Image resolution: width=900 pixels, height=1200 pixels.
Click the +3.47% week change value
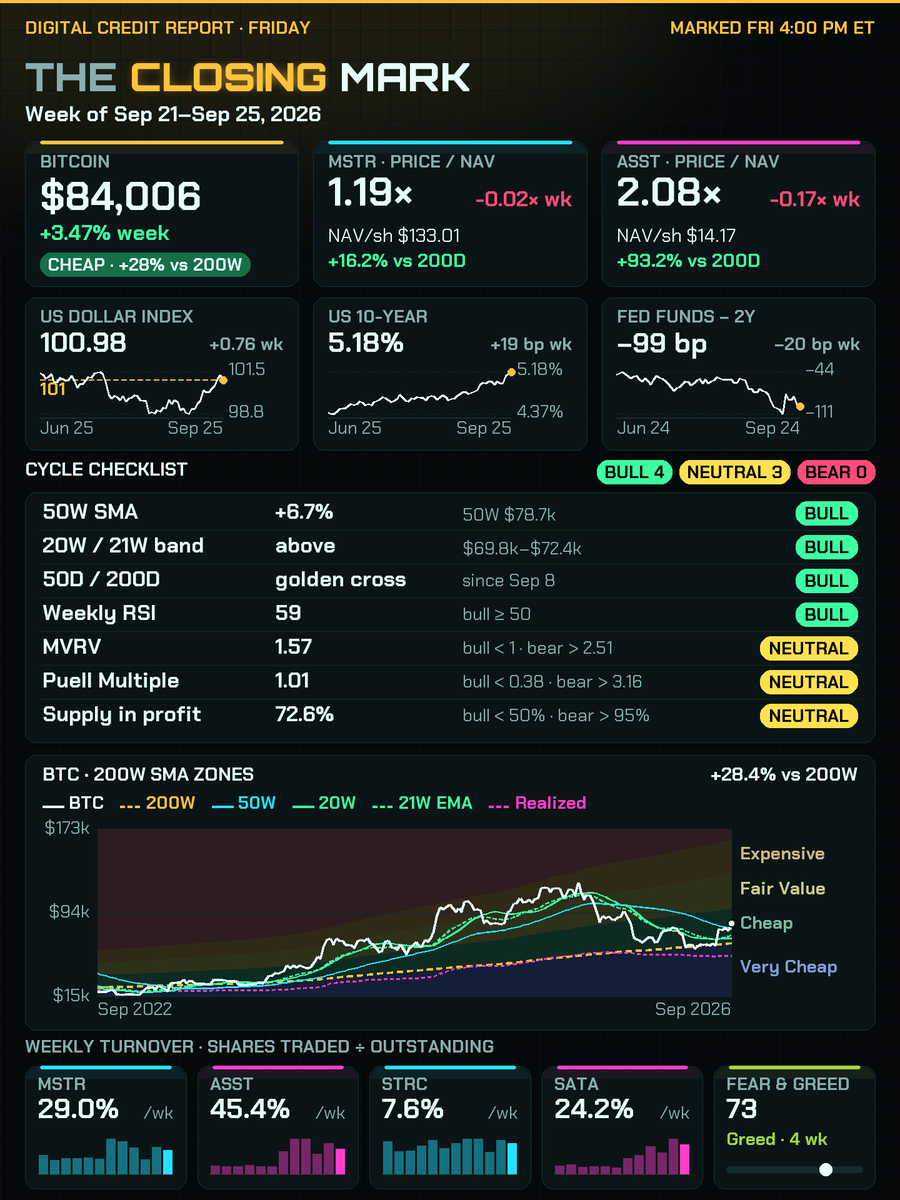pyautogui.click(x=105, y=234)
